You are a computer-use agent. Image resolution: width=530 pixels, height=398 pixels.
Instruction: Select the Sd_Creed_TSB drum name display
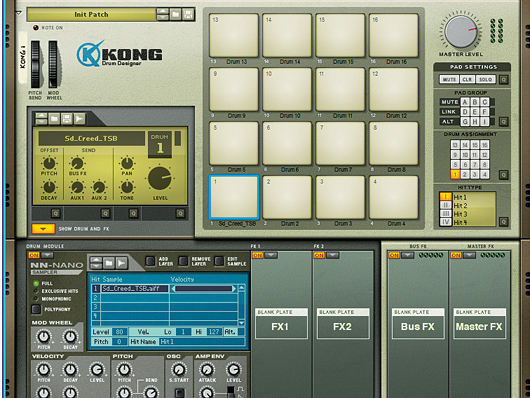[x=91, y=139]
